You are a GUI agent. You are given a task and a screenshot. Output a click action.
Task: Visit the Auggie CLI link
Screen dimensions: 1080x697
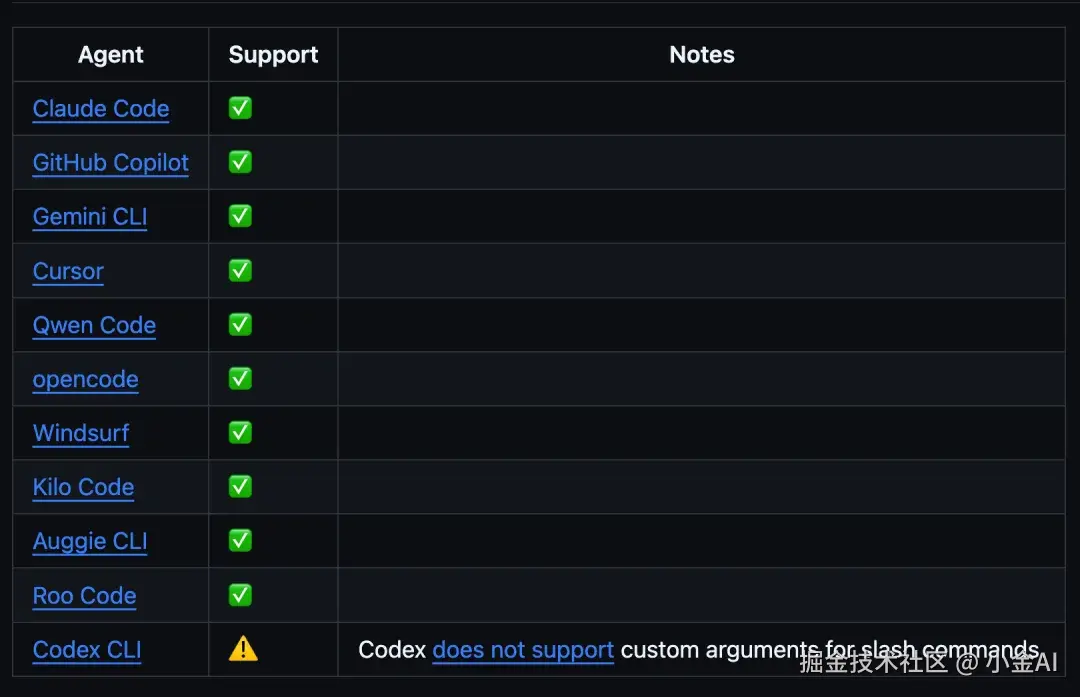click(90, 541)
